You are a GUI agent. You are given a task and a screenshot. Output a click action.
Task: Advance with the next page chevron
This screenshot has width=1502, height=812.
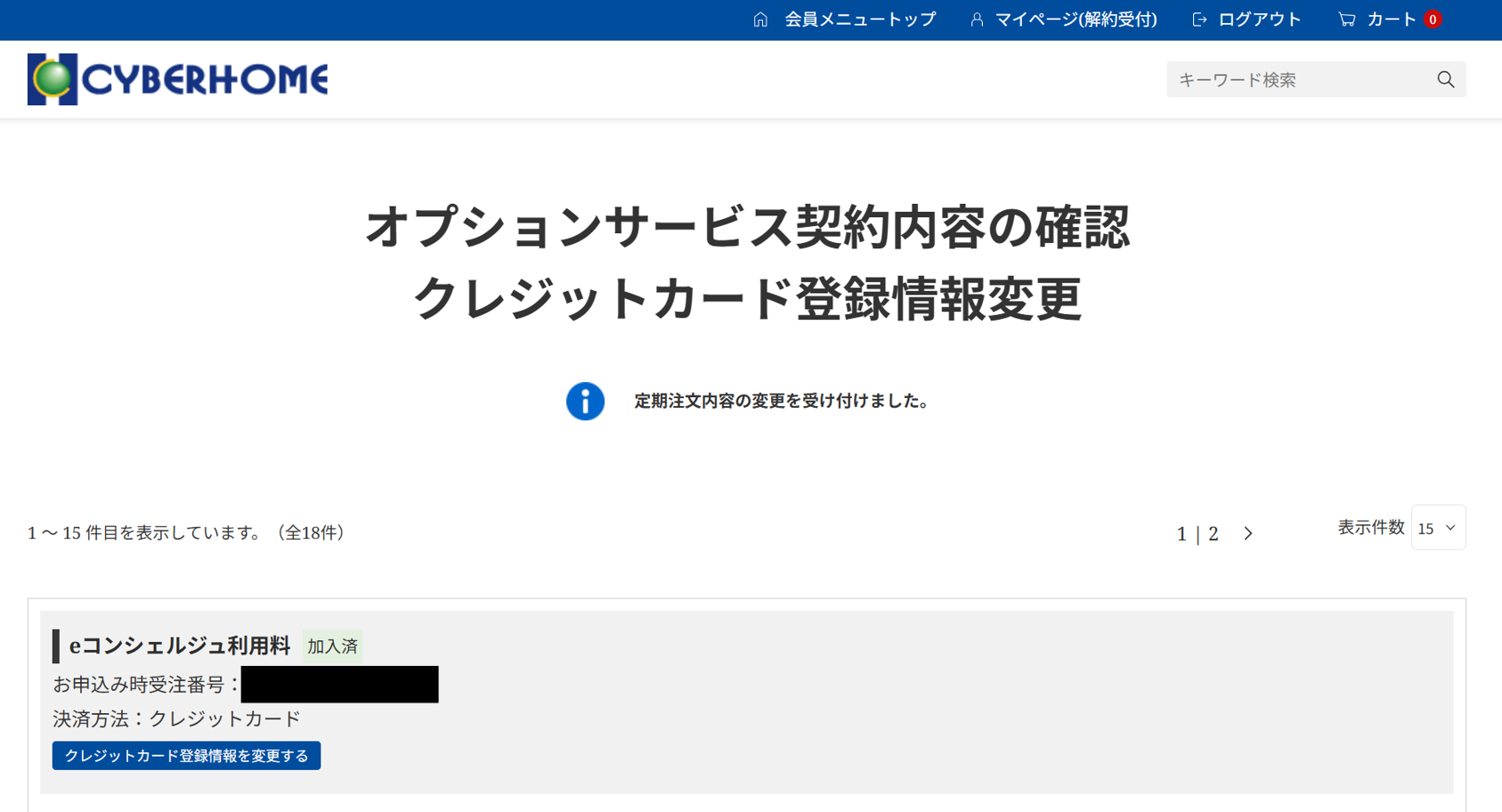coord(1248,534)
